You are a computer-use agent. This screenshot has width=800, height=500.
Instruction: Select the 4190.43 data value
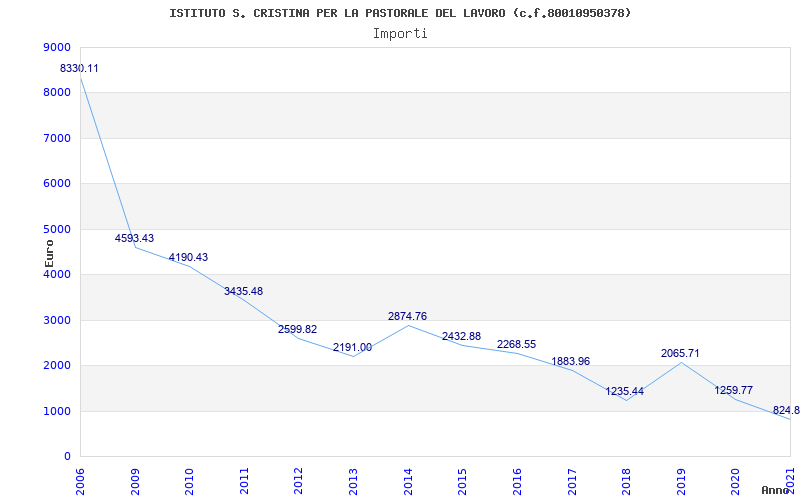click(189, 258)
